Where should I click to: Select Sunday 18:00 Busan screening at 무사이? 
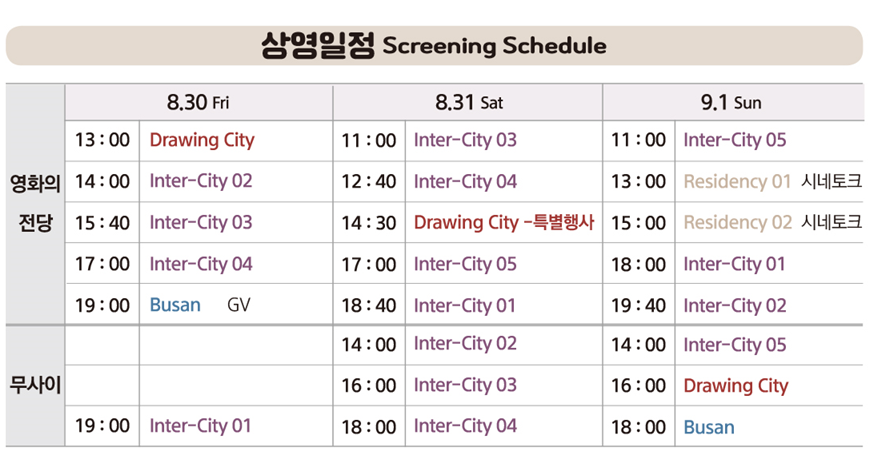click(709, 427)
